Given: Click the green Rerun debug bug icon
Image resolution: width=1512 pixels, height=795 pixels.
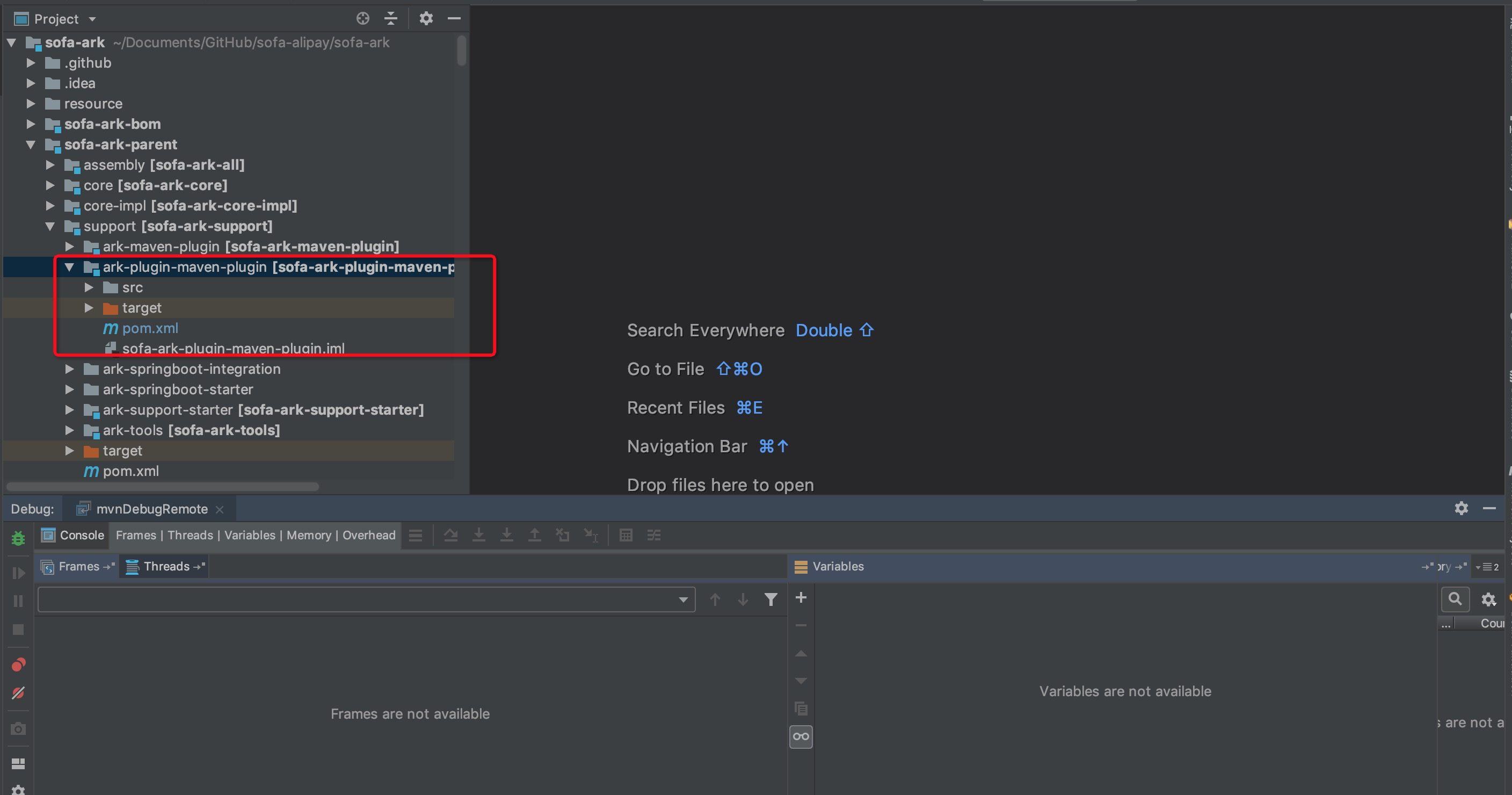Looking at the screenshot, I should click(18, 538).
